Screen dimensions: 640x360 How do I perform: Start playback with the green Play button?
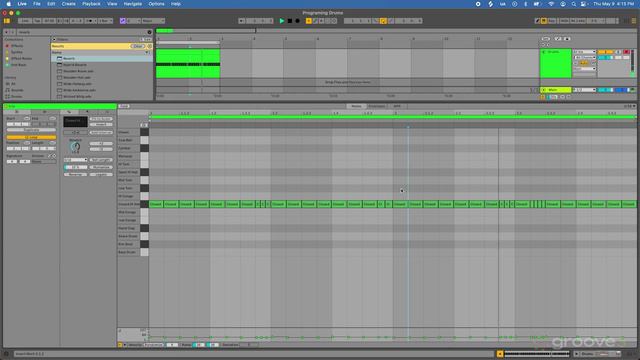tap(282, 21)
